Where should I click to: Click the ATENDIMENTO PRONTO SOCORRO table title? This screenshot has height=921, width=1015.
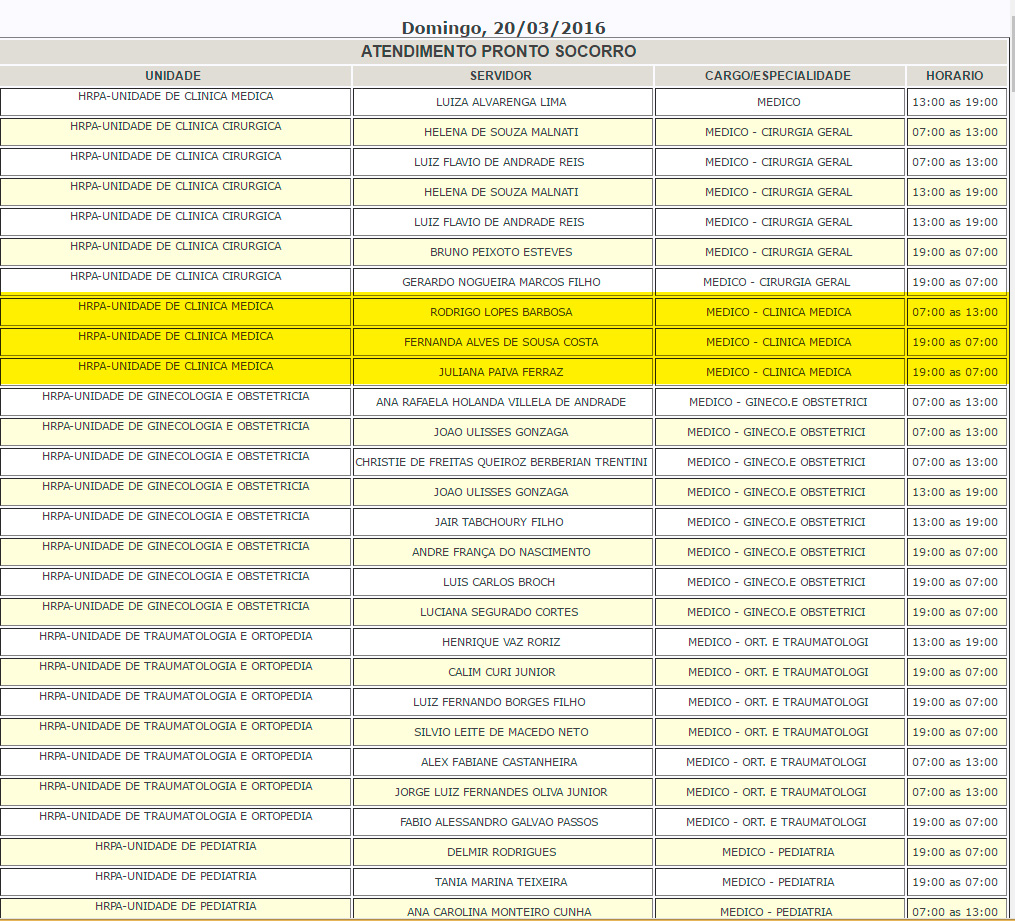point(498,52)
